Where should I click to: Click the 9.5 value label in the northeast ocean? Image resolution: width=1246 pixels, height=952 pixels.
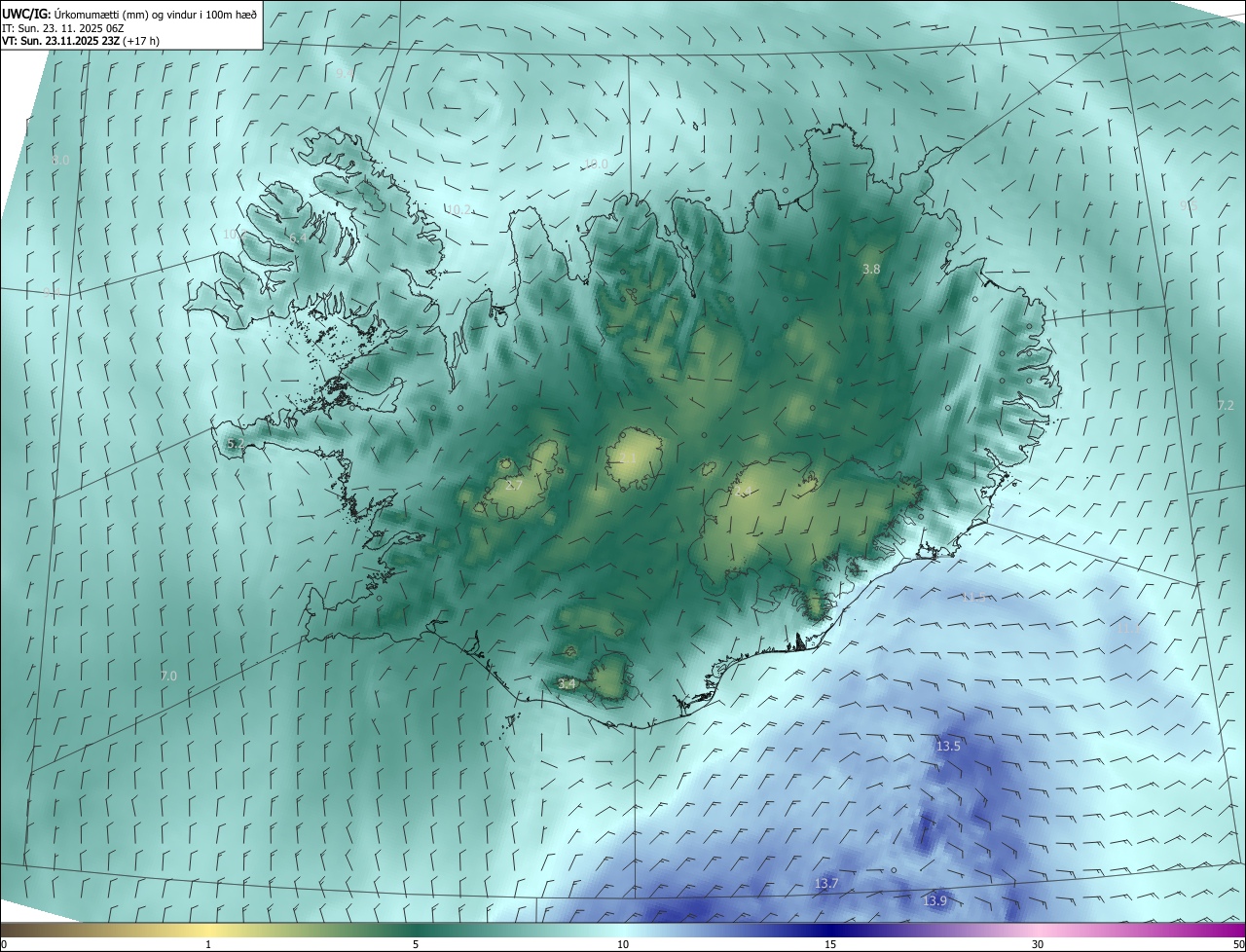point(1189,205)
